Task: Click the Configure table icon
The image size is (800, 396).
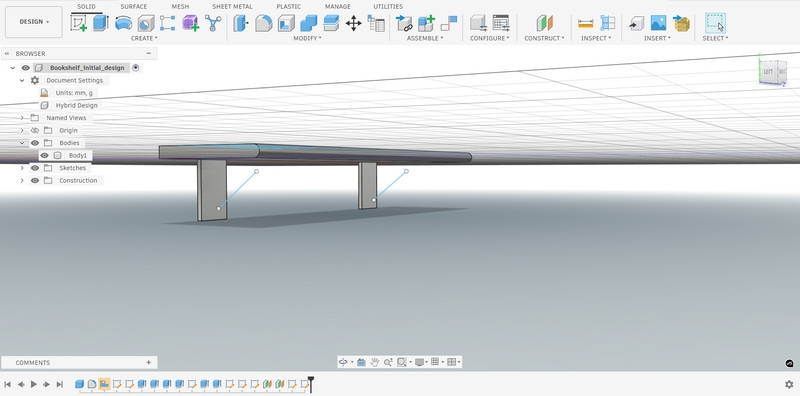Action: click(501, 23)
